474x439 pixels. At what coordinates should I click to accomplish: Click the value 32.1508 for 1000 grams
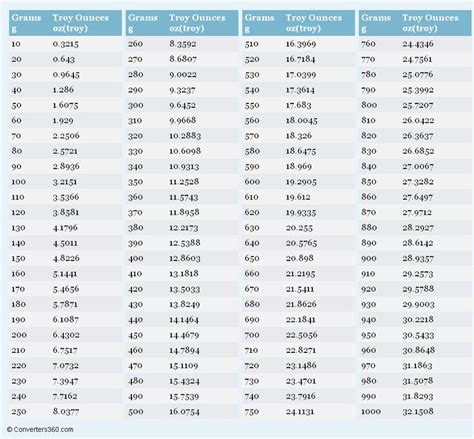point(418,412)
